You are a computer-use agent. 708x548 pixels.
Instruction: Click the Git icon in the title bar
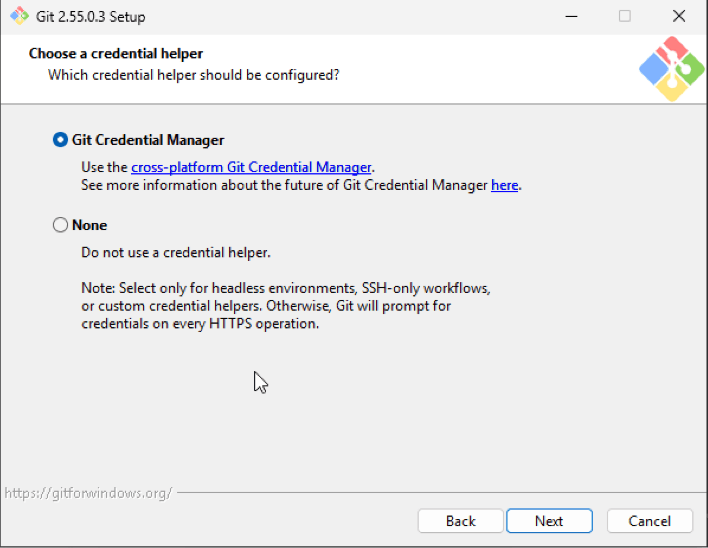[x=19, y=16]
